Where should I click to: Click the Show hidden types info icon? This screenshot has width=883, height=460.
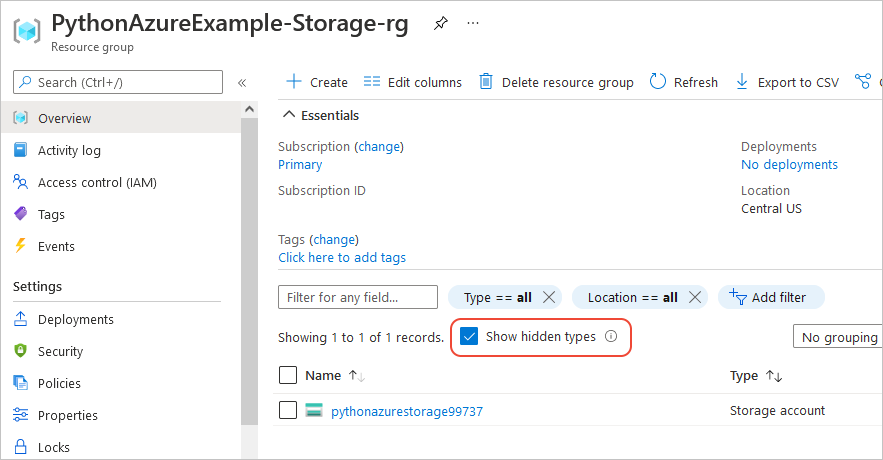[x=611, y=337]
